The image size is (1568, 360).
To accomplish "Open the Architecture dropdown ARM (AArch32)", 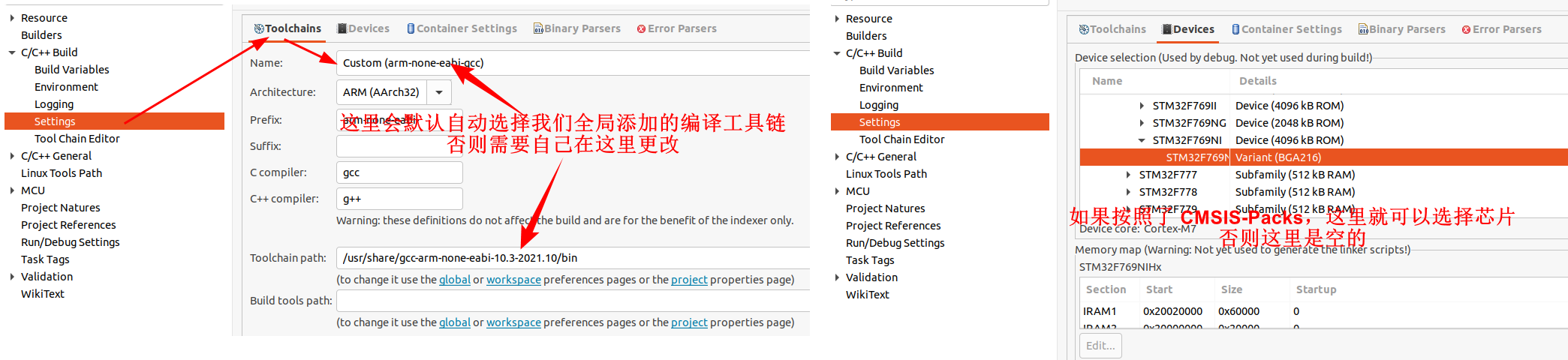I will (394, 92).
